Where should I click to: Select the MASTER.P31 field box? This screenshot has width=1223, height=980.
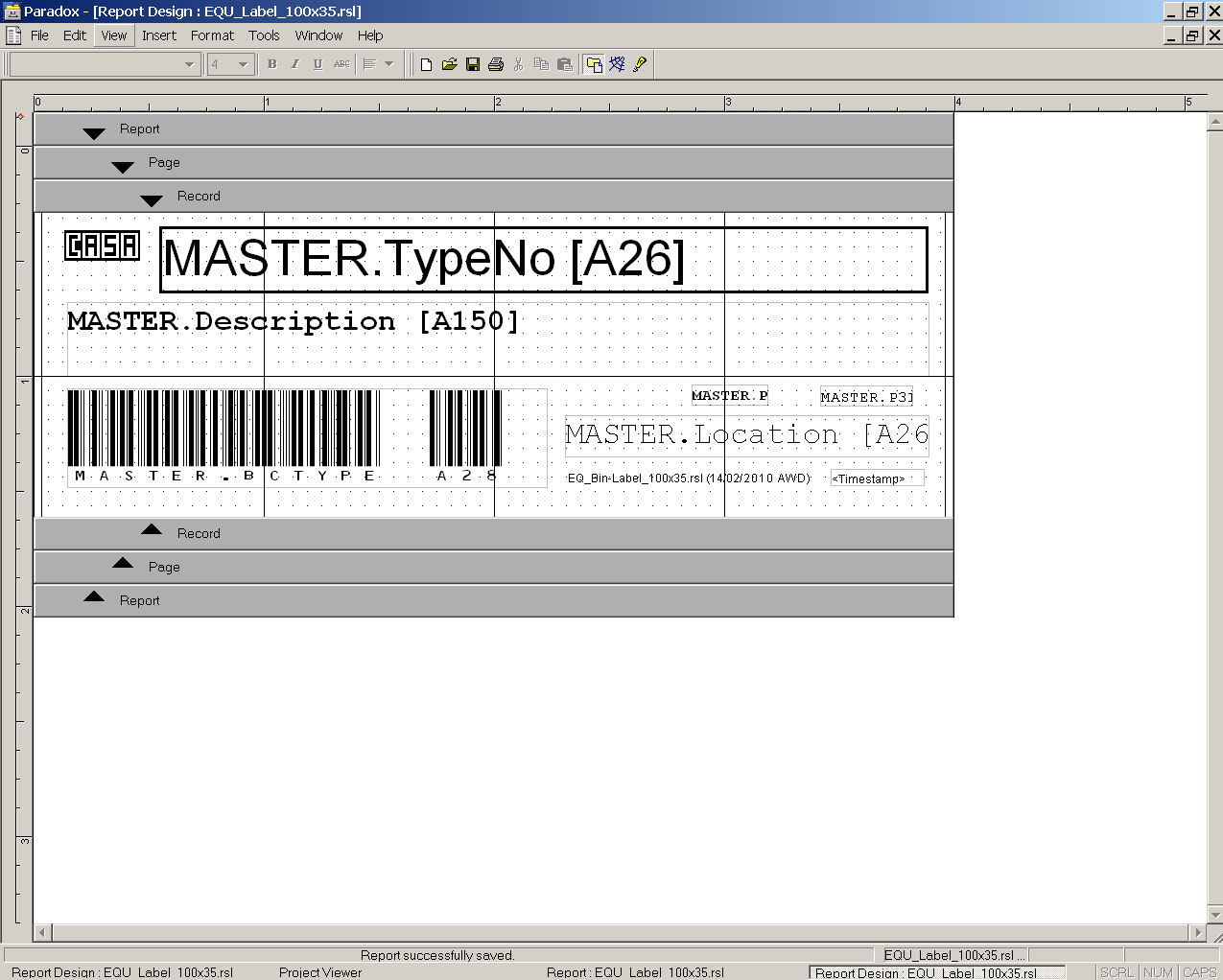point(866,397)
